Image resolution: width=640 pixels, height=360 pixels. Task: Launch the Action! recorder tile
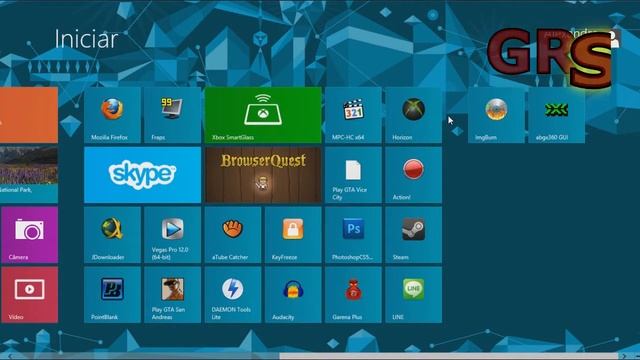pyautogui.click(x=413, y=175)
